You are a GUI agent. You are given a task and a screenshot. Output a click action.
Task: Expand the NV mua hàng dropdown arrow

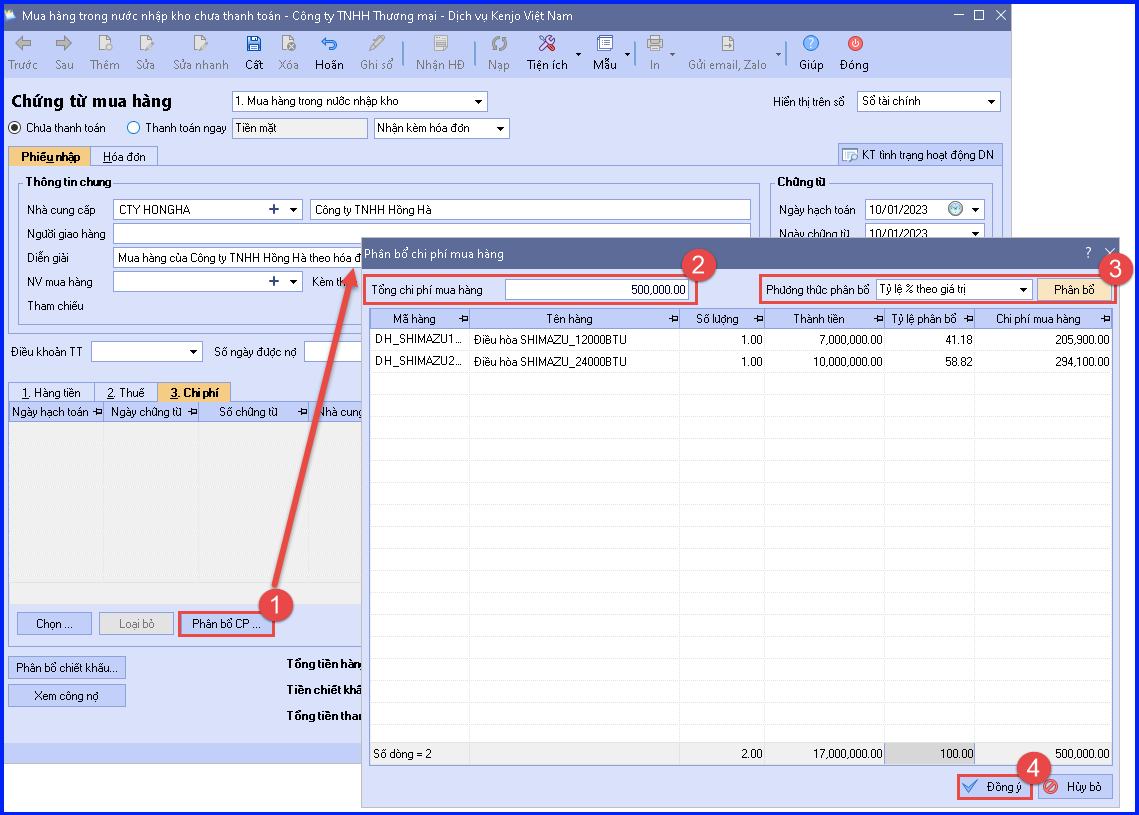tap(293, 282)
